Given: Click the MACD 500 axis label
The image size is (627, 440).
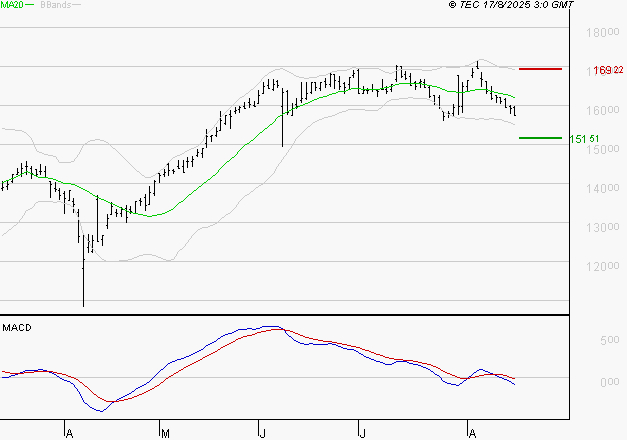Looking at the screenshot, I should (610, 340).
